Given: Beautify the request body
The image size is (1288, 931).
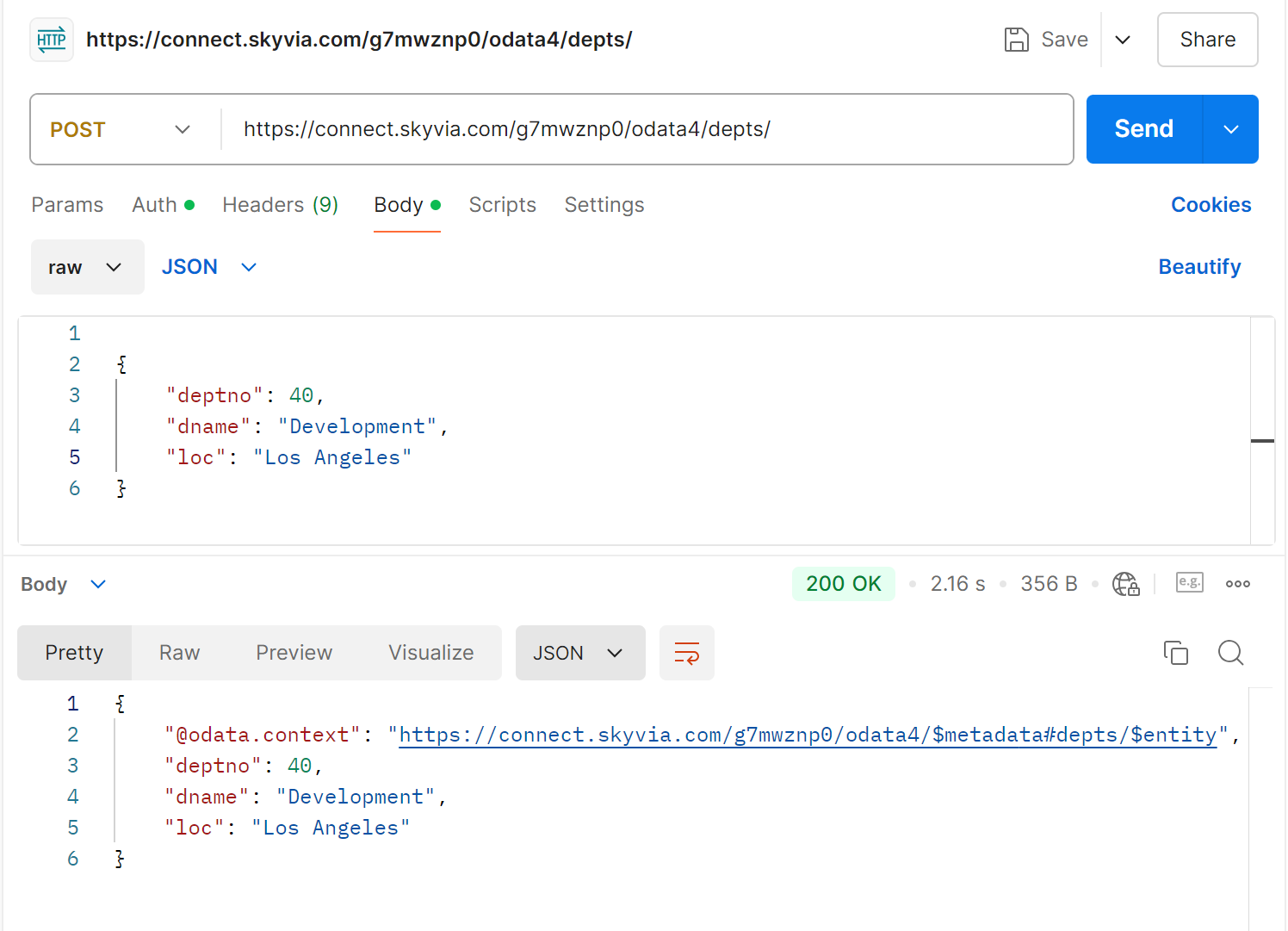Looking at the screenshot, I should pyautogui.click(x=1199, y=267).
